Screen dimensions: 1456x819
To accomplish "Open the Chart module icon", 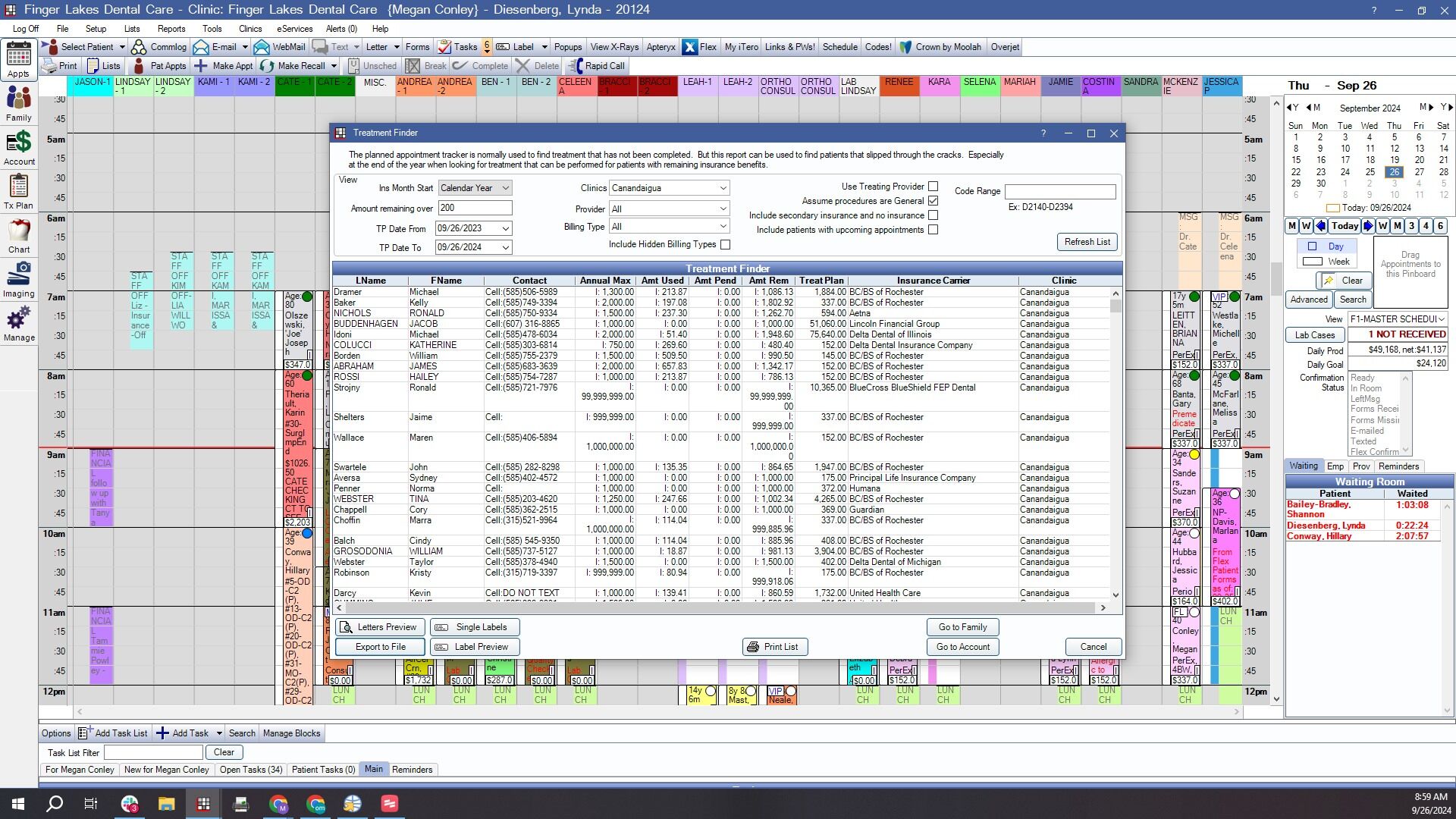I will coord(19,236).
